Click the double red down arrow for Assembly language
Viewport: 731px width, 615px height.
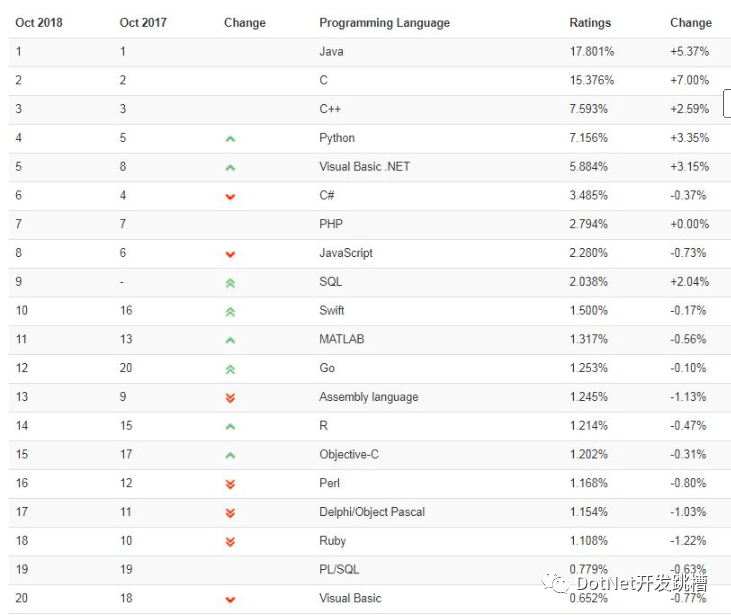pos(230,398)
